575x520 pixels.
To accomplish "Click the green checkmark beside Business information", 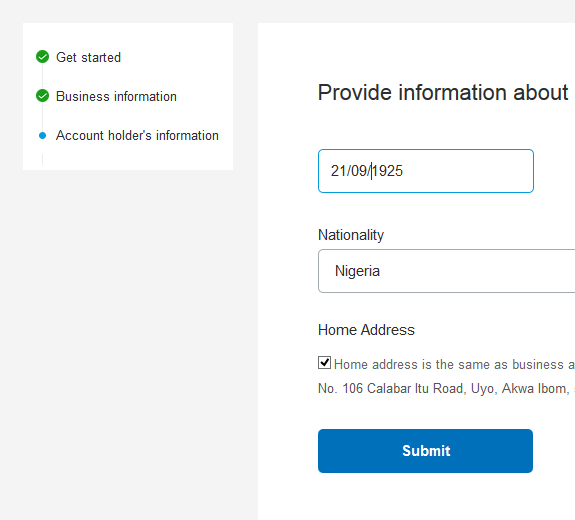I will click(43, 96).
